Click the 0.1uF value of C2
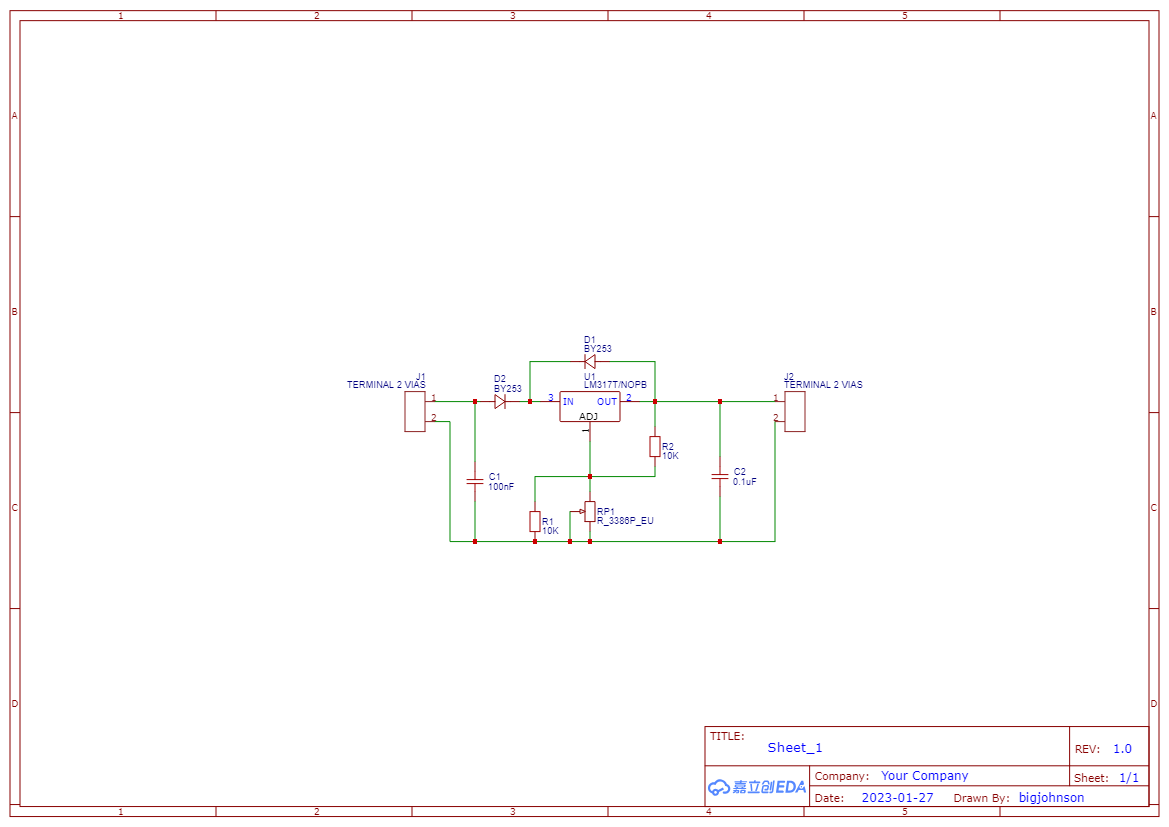 (x=744, y=482)
